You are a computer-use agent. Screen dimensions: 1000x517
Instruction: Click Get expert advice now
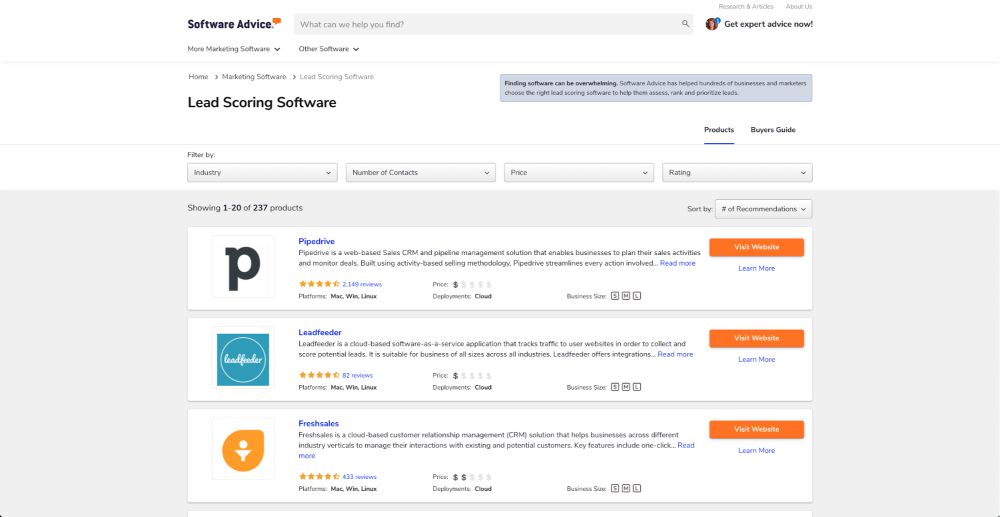click(768, 24)
